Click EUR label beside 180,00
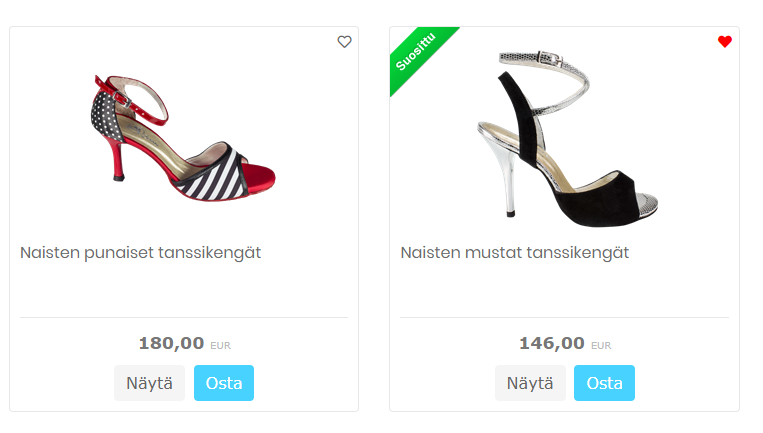 (221, 346)
